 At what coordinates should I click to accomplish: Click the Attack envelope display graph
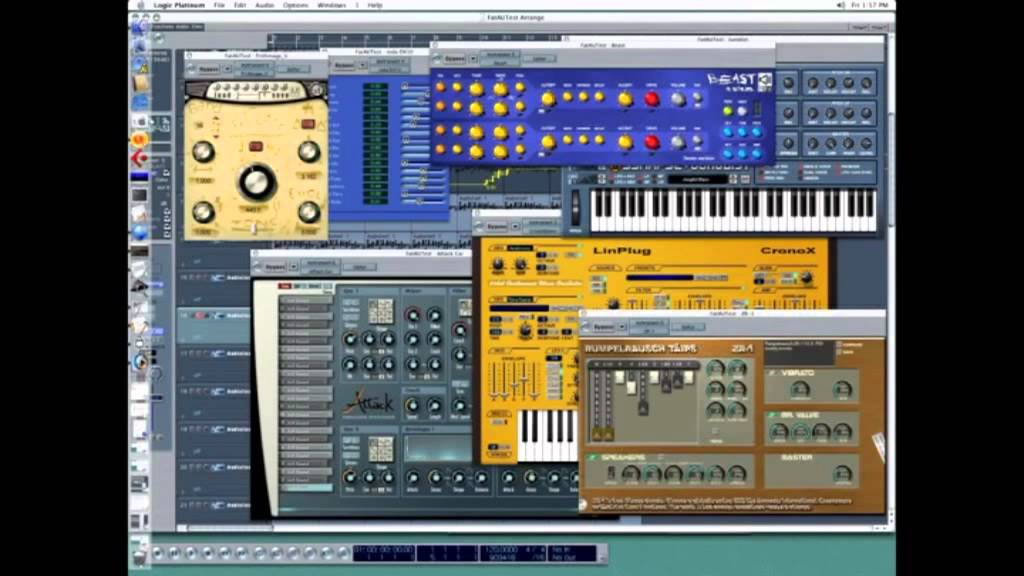click(437, 449)
